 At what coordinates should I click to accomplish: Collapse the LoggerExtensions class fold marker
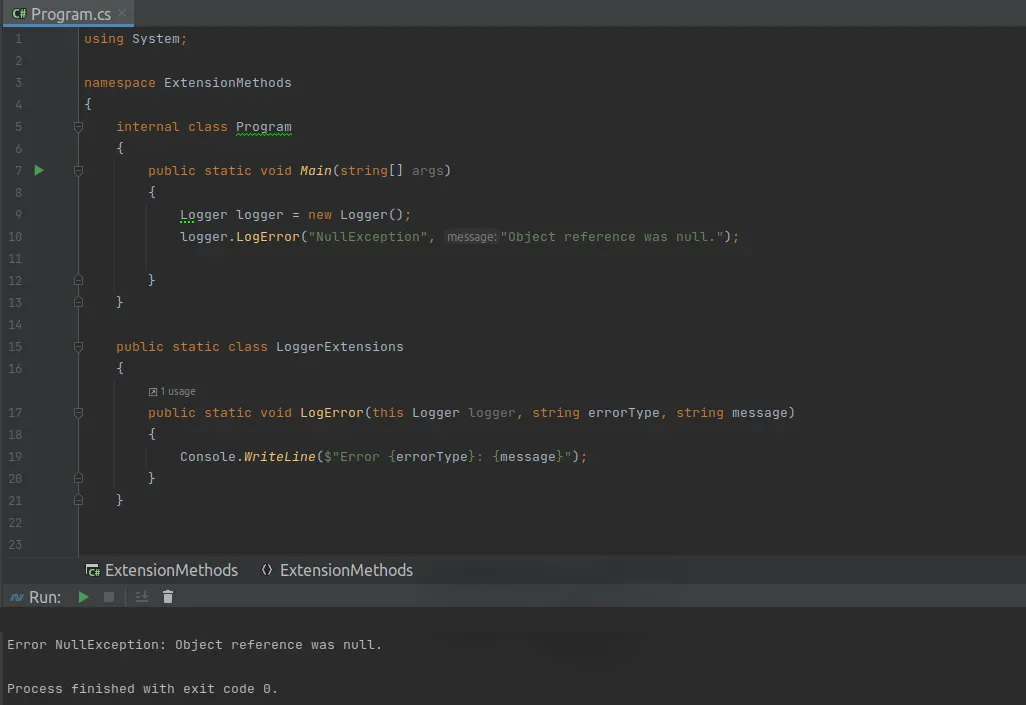point(78,347)
